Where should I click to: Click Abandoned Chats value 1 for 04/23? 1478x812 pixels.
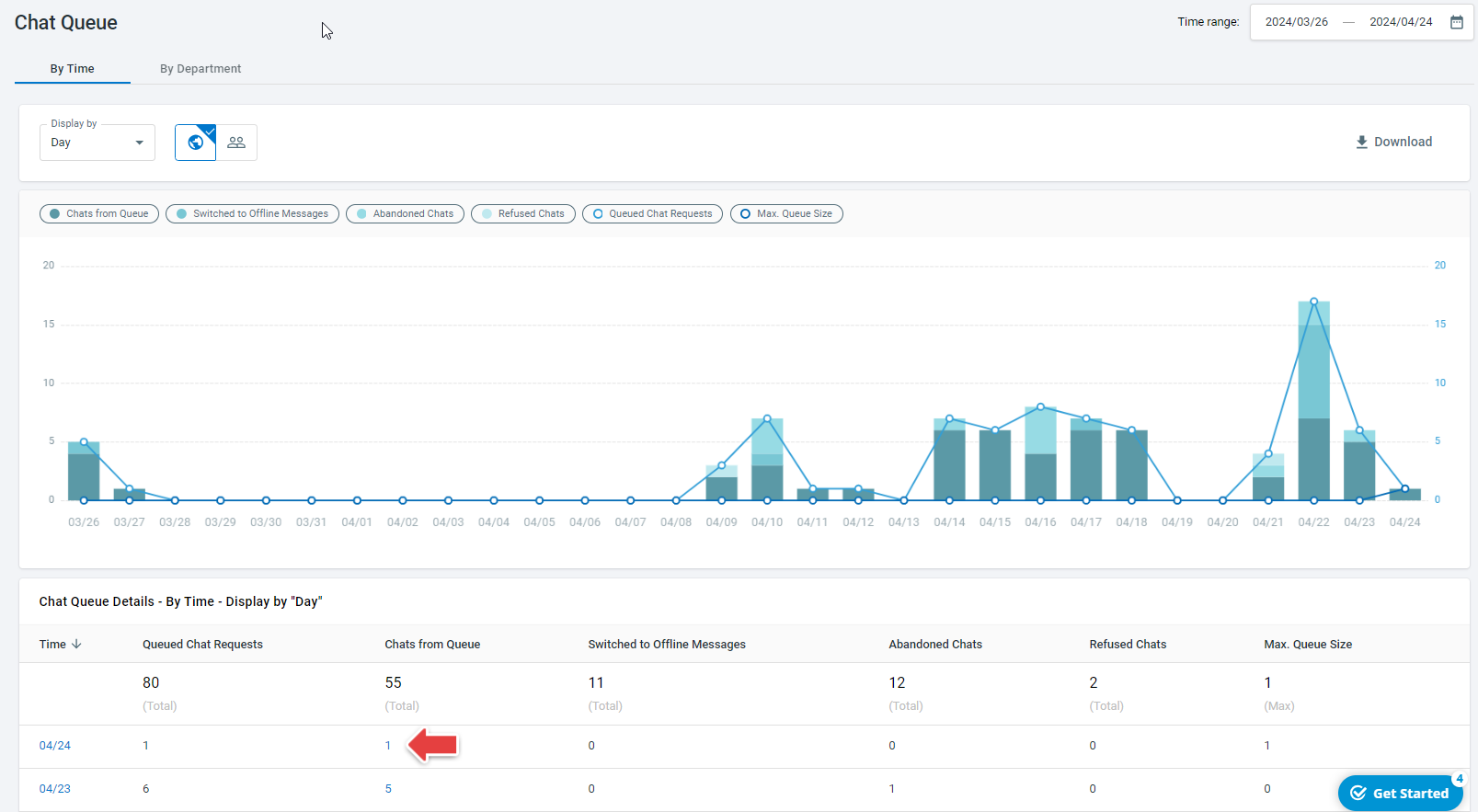(892, 789)
